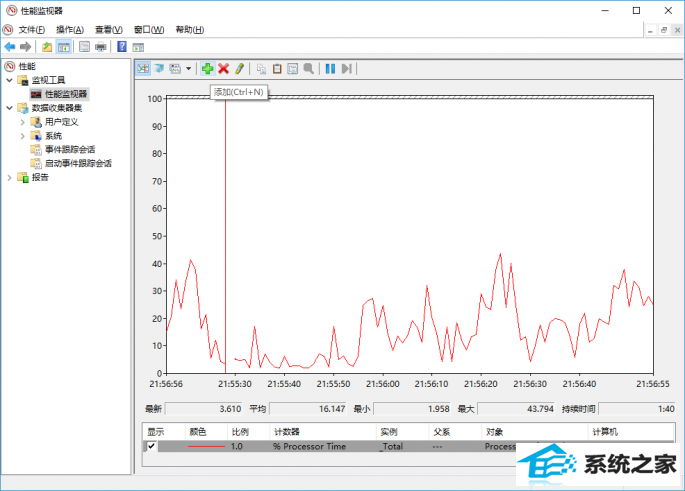Open the 操作(A) menu

[70, 29]
